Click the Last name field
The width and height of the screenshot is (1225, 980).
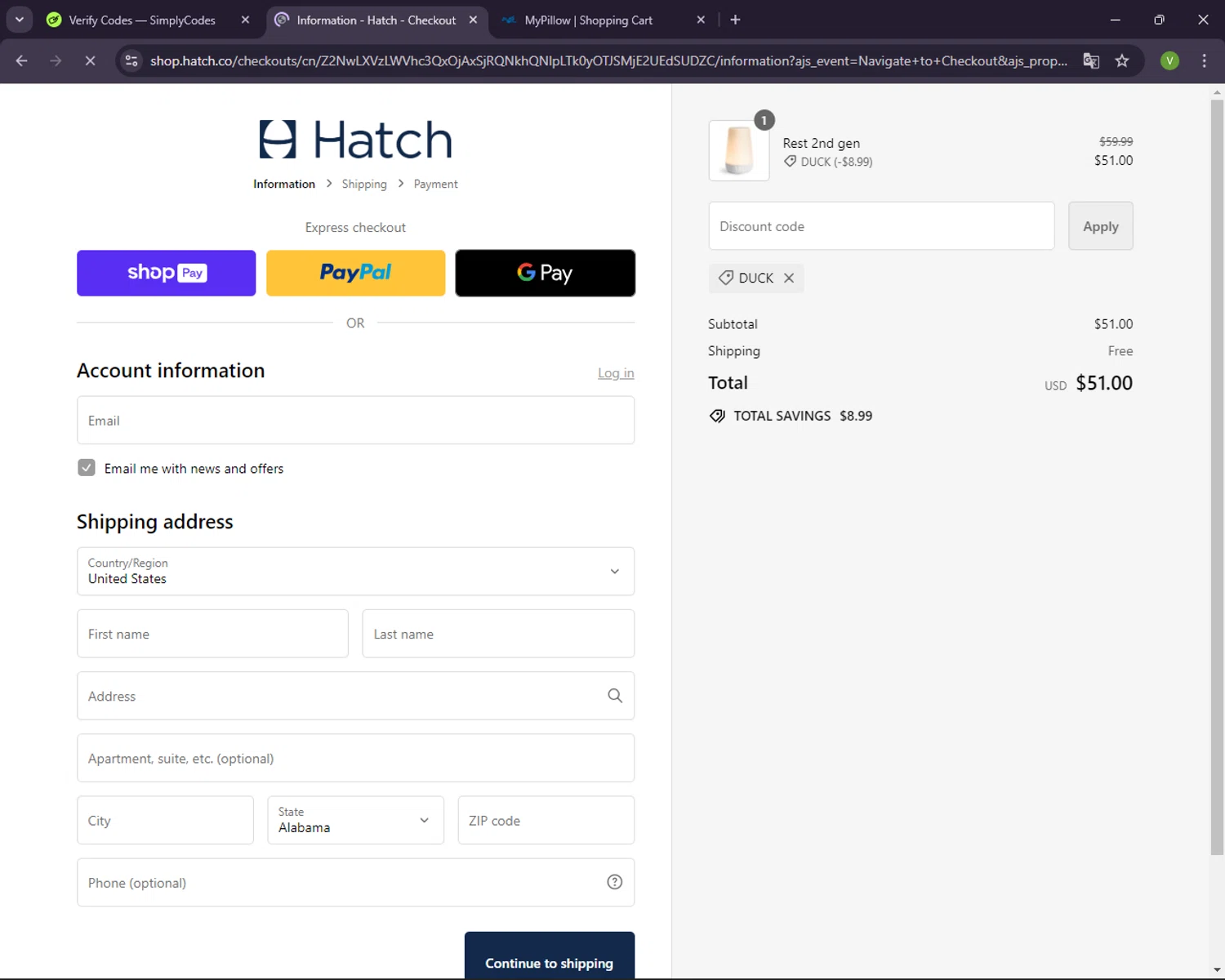[498, 634]
